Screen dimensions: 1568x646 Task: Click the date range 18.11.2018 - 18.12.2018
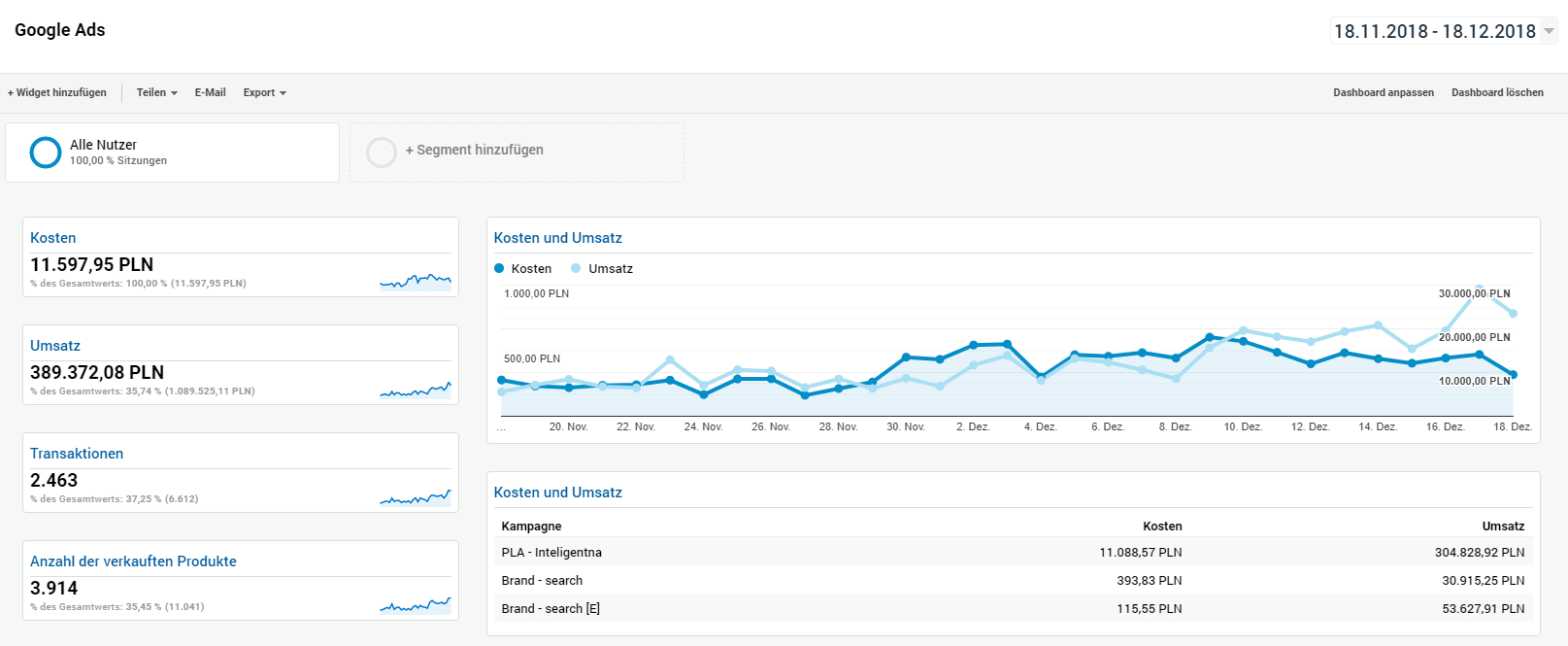coord(1434,31)
